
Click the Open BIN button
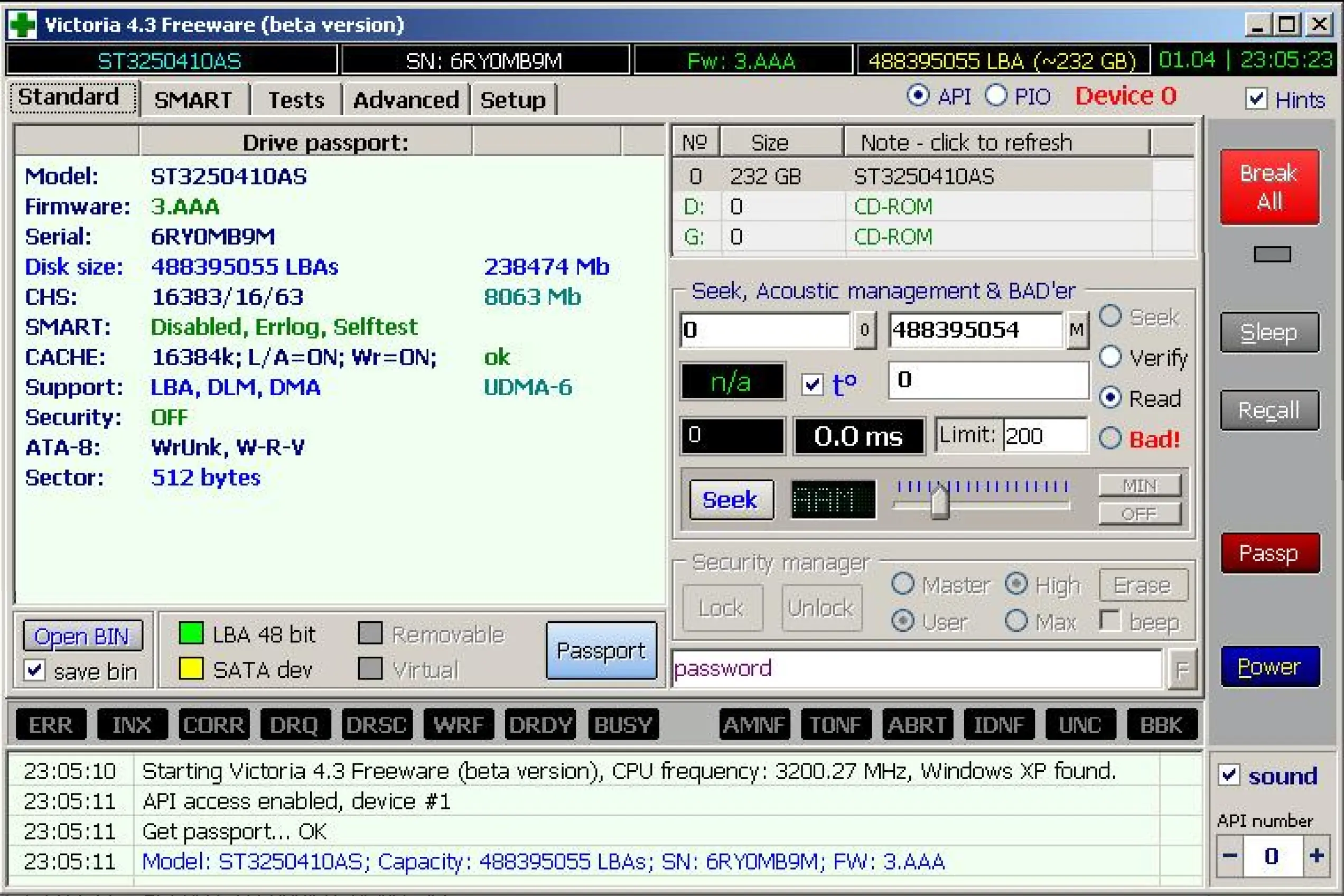[82, 636]
